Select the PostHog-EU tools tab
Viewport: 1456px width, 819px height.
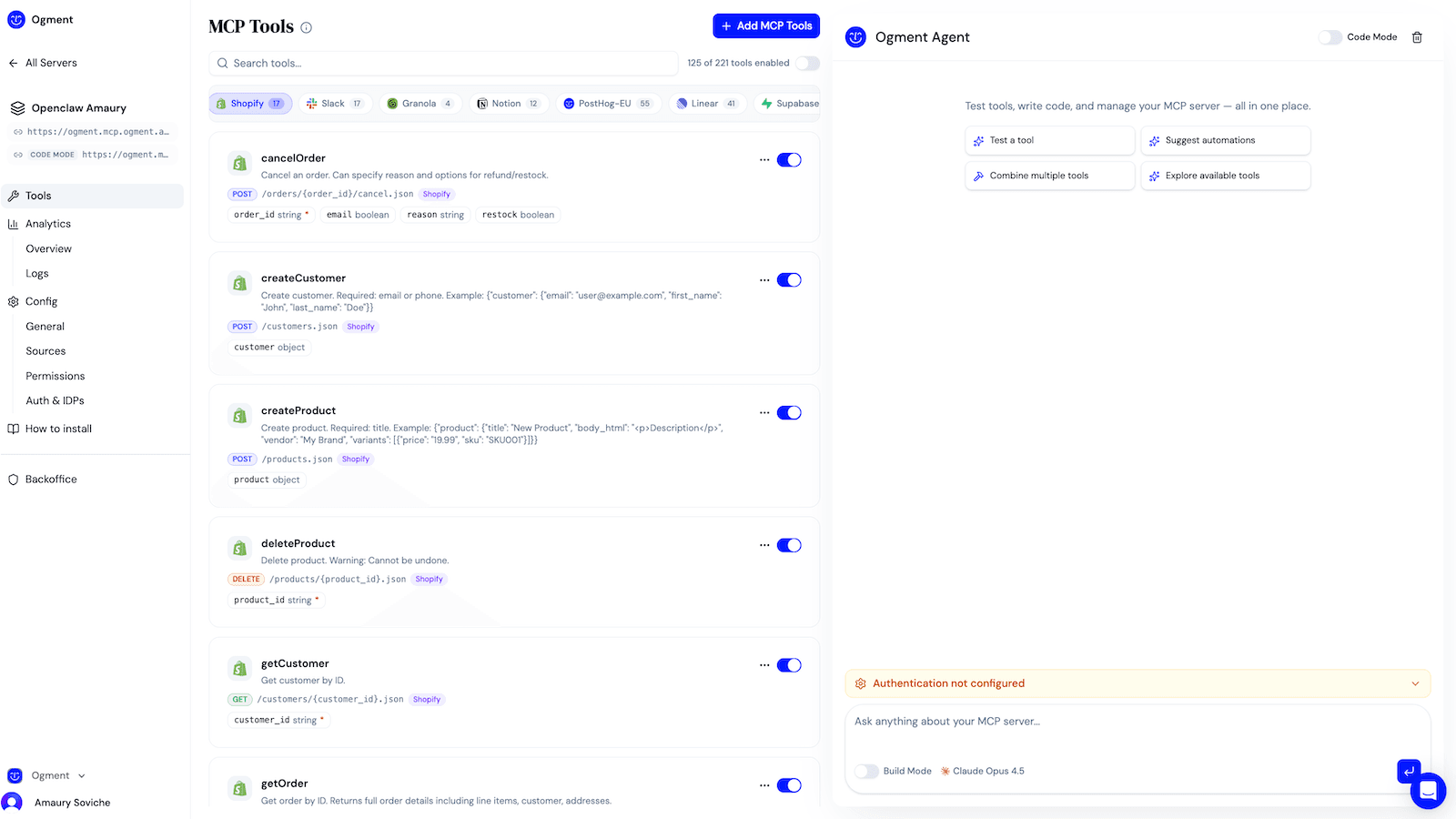[608, 104]
